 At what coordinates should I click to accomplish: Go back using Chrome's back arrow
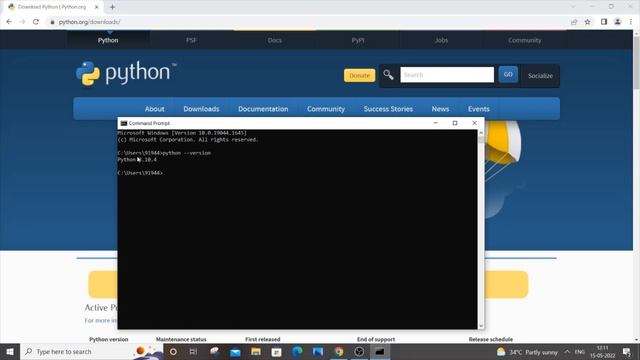(x=9, y=22)
